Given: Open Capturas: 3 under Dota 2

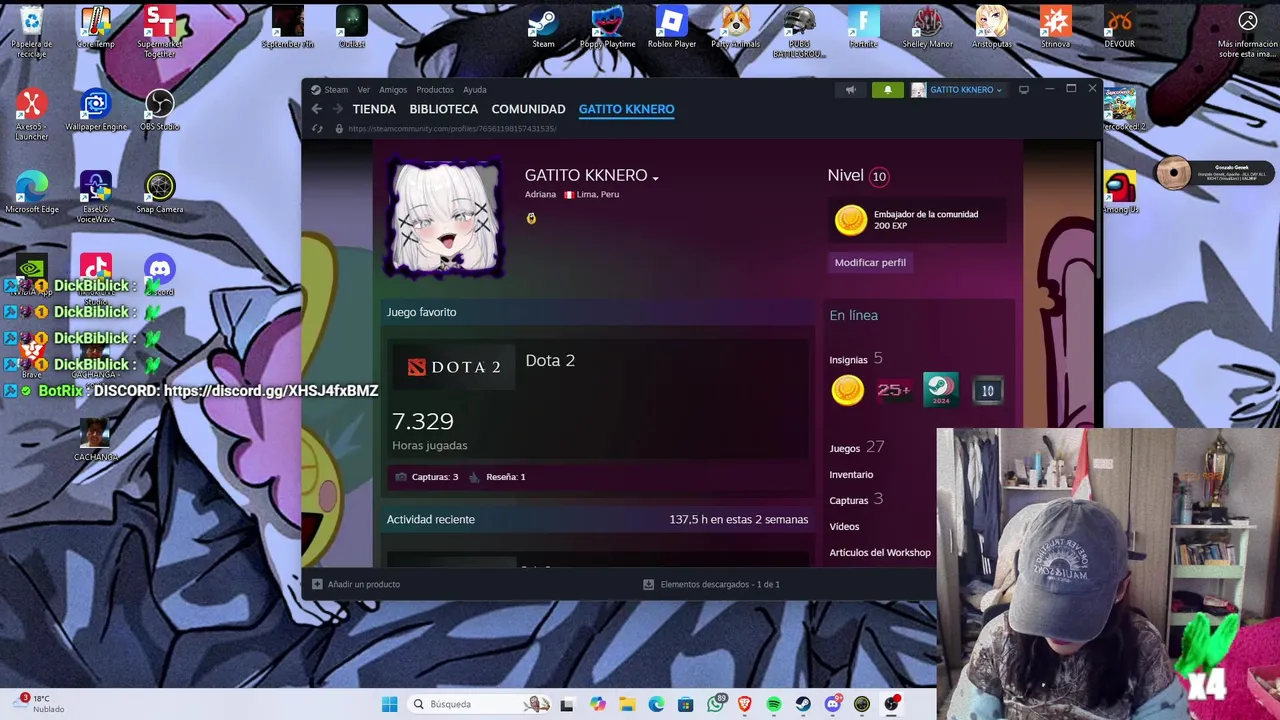Looking at the screenshot, I should point(428,477).
